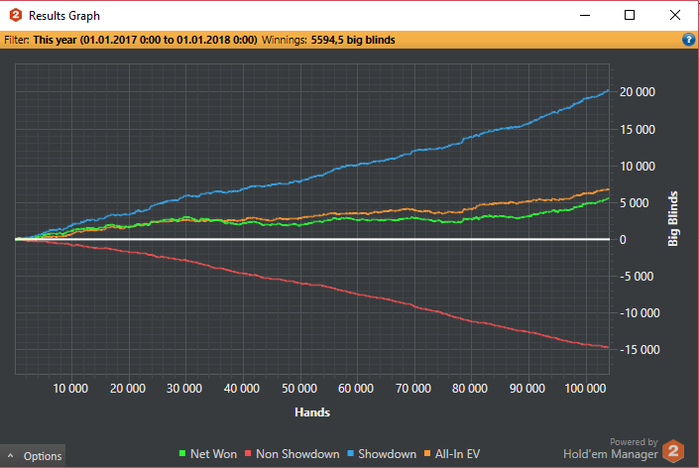700x468 pixels.
Task: Minimize the Results Graph window
Action: point(585,15)
